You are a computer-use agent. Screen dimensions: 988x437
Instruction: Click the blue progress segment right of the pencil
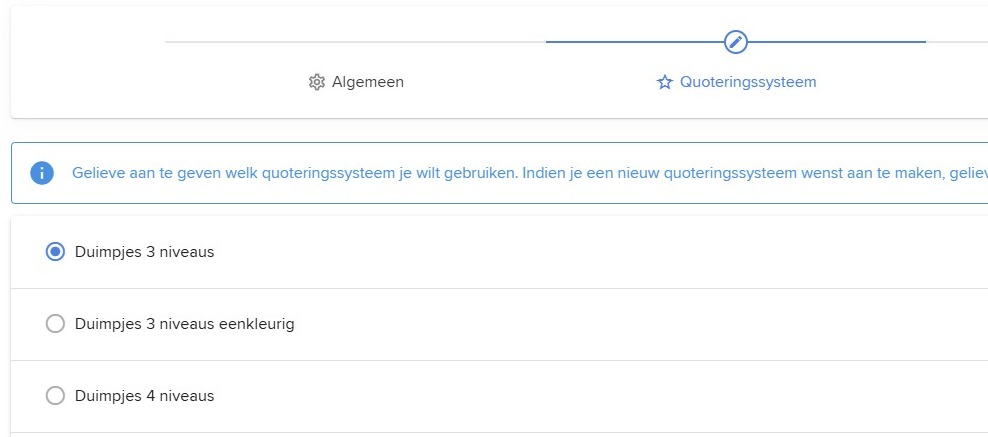[837, 42]
